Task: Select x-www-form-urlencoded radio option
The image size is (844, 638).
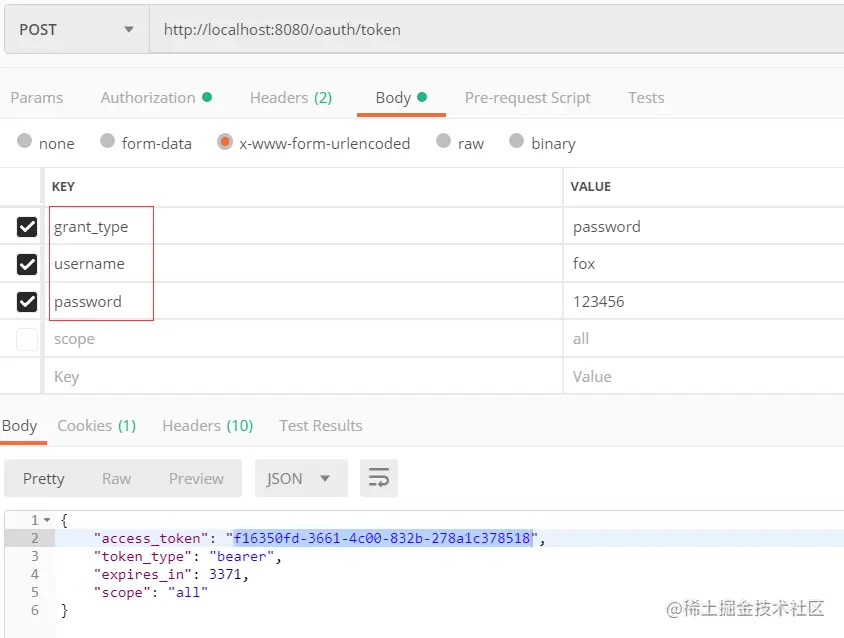Action: coord(224,142)
